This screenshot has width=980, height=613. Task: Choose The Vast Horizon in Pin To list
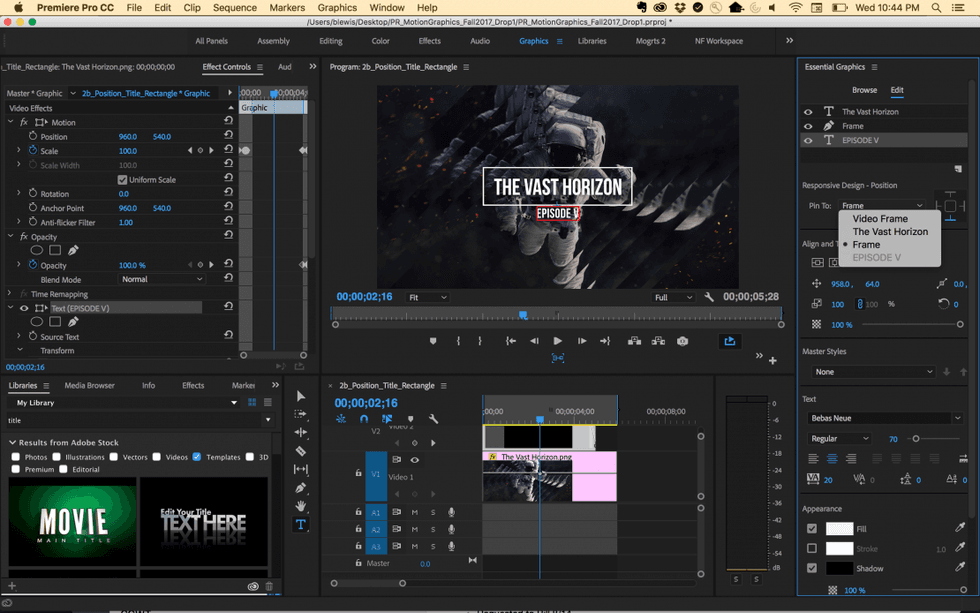pyautogui.click(x=890, y=232)
